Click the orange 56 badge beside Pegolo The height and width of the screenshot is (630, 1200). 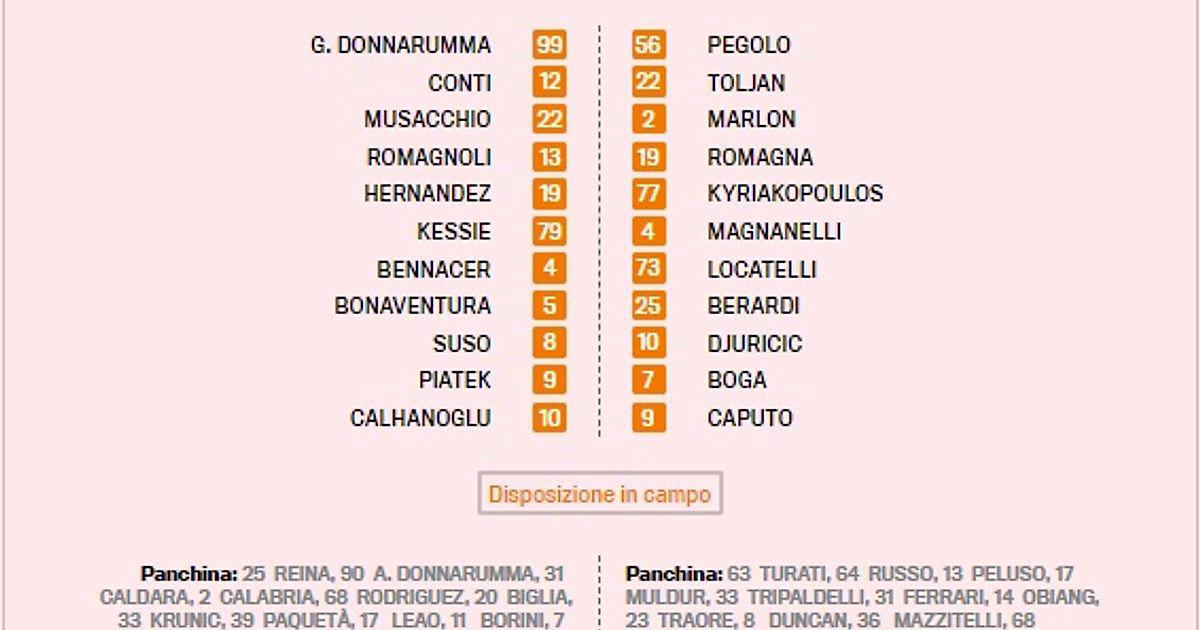(x=648, y=45)
